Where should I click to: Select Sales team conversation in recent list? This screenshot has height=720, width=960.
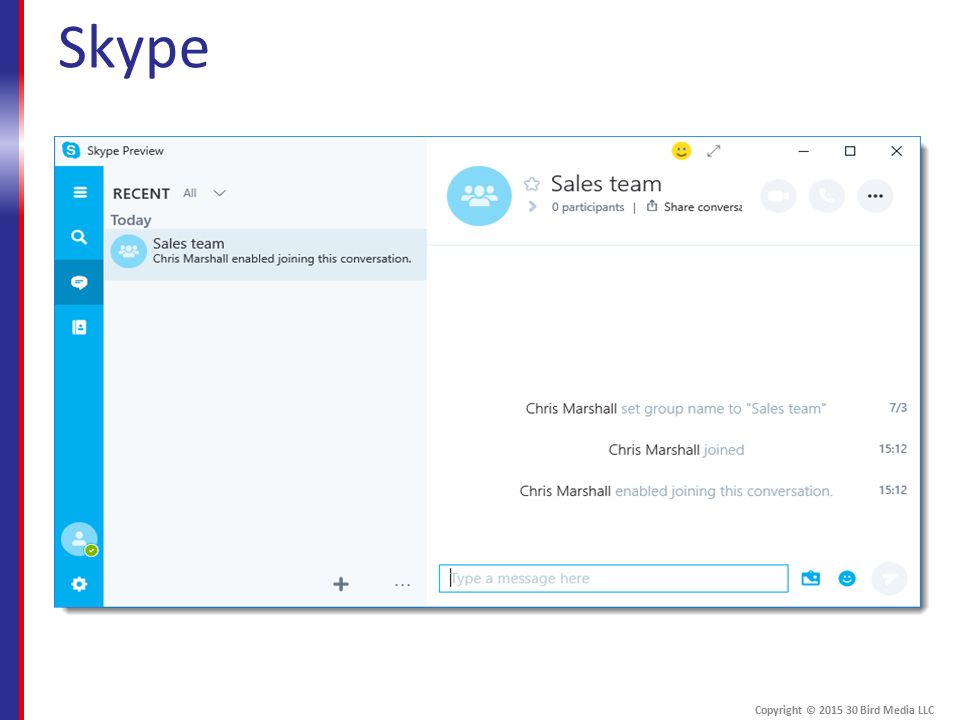(265, 254)
